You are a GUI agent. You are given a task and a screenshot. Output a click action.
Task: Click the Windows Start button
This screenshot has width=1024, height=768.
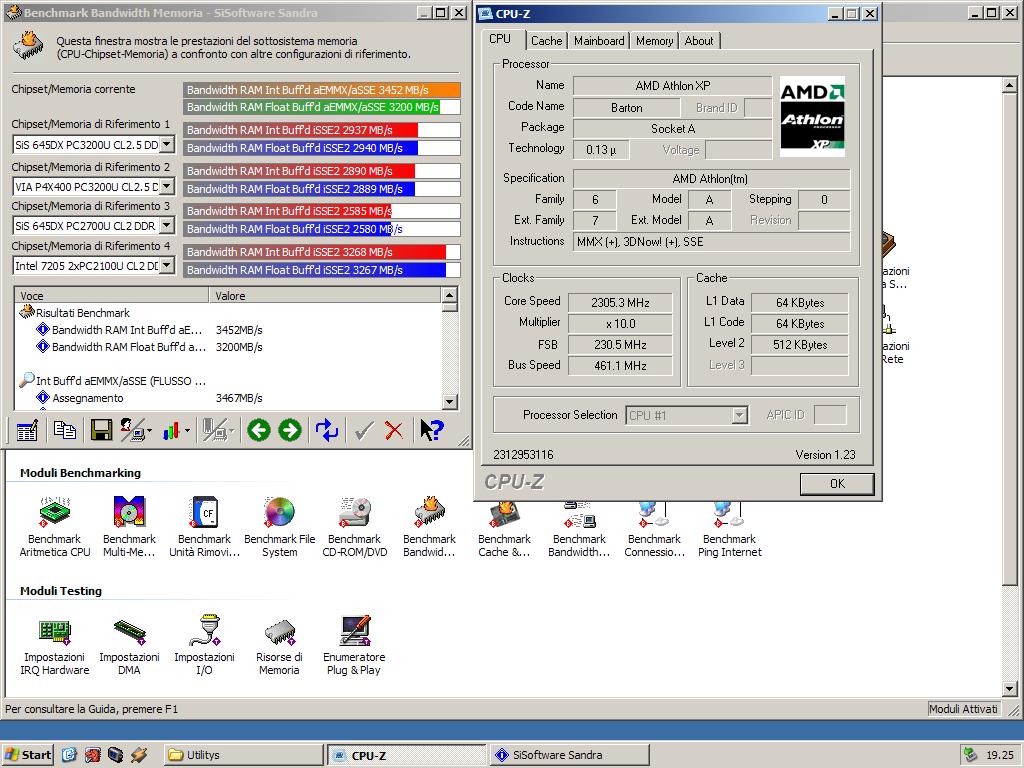27,755
